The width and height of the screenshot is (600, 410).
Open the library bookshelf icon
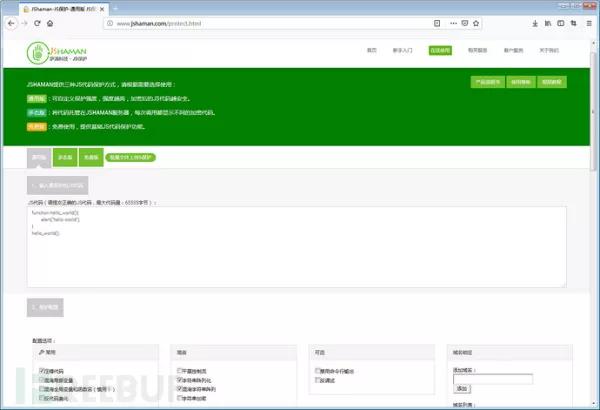[x=548, y=23]
